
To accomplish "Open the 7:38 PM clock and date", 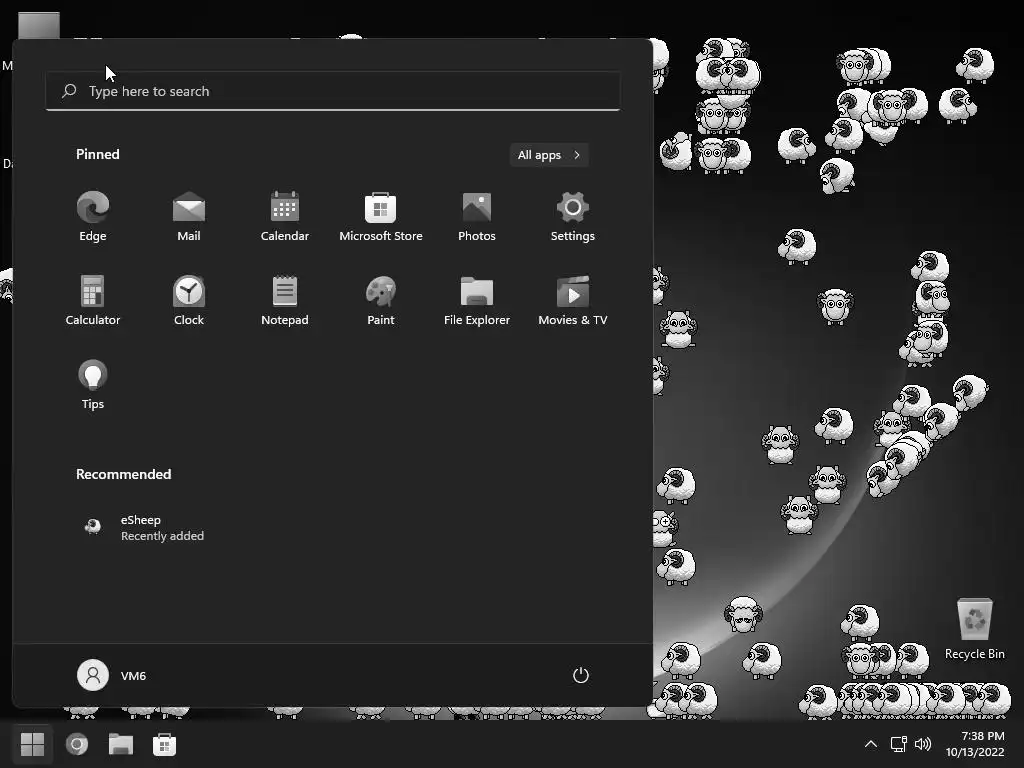I will (x=975, y=744).
